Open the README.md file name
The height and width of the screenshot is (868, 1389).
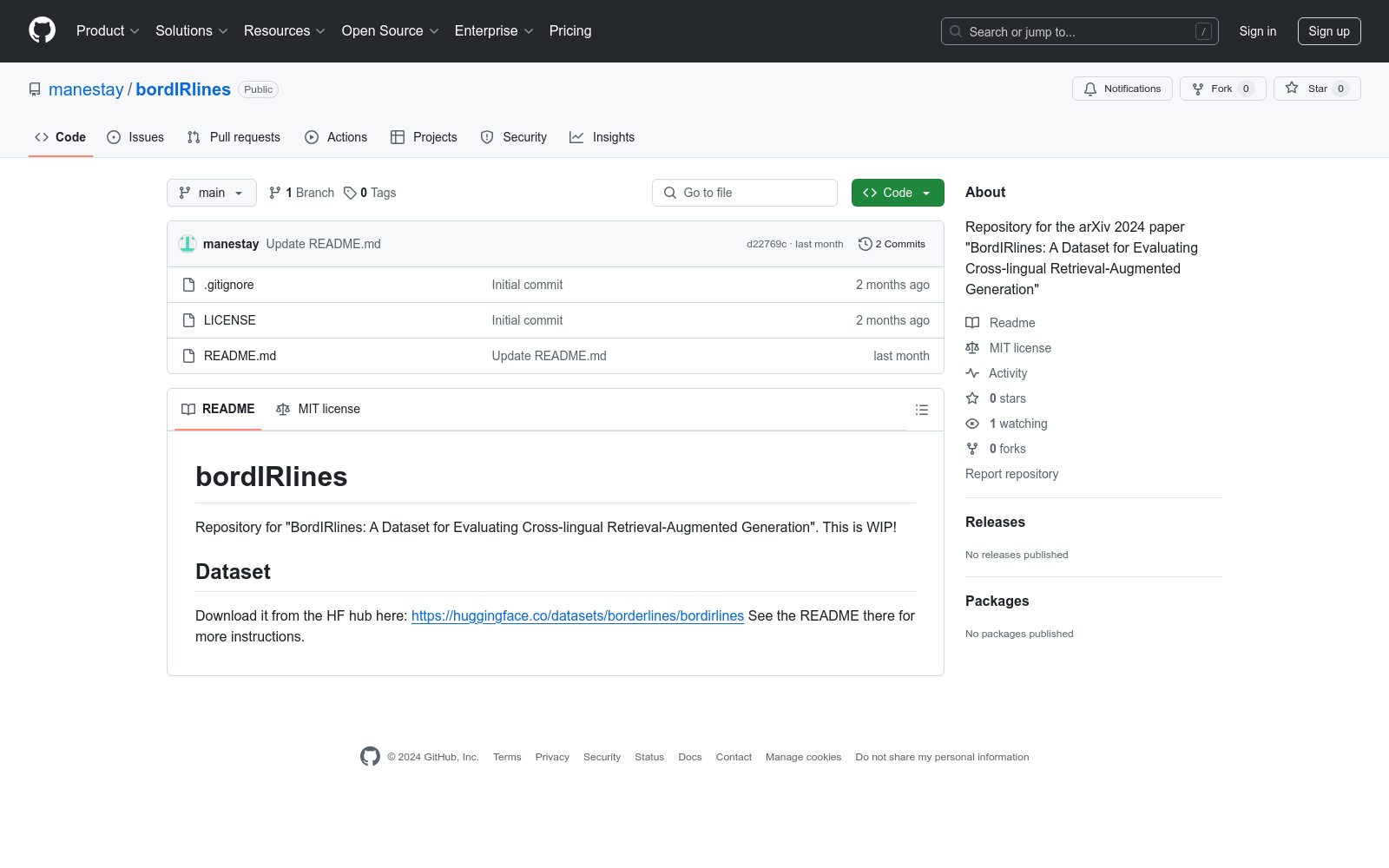240,356
